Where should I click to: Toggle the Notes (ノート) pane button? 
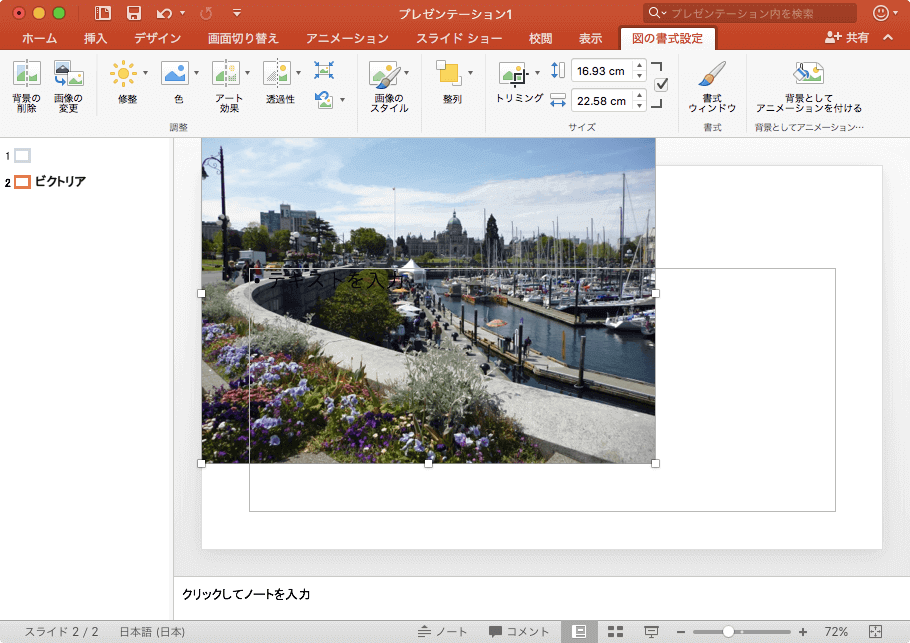tap(443, 631)
